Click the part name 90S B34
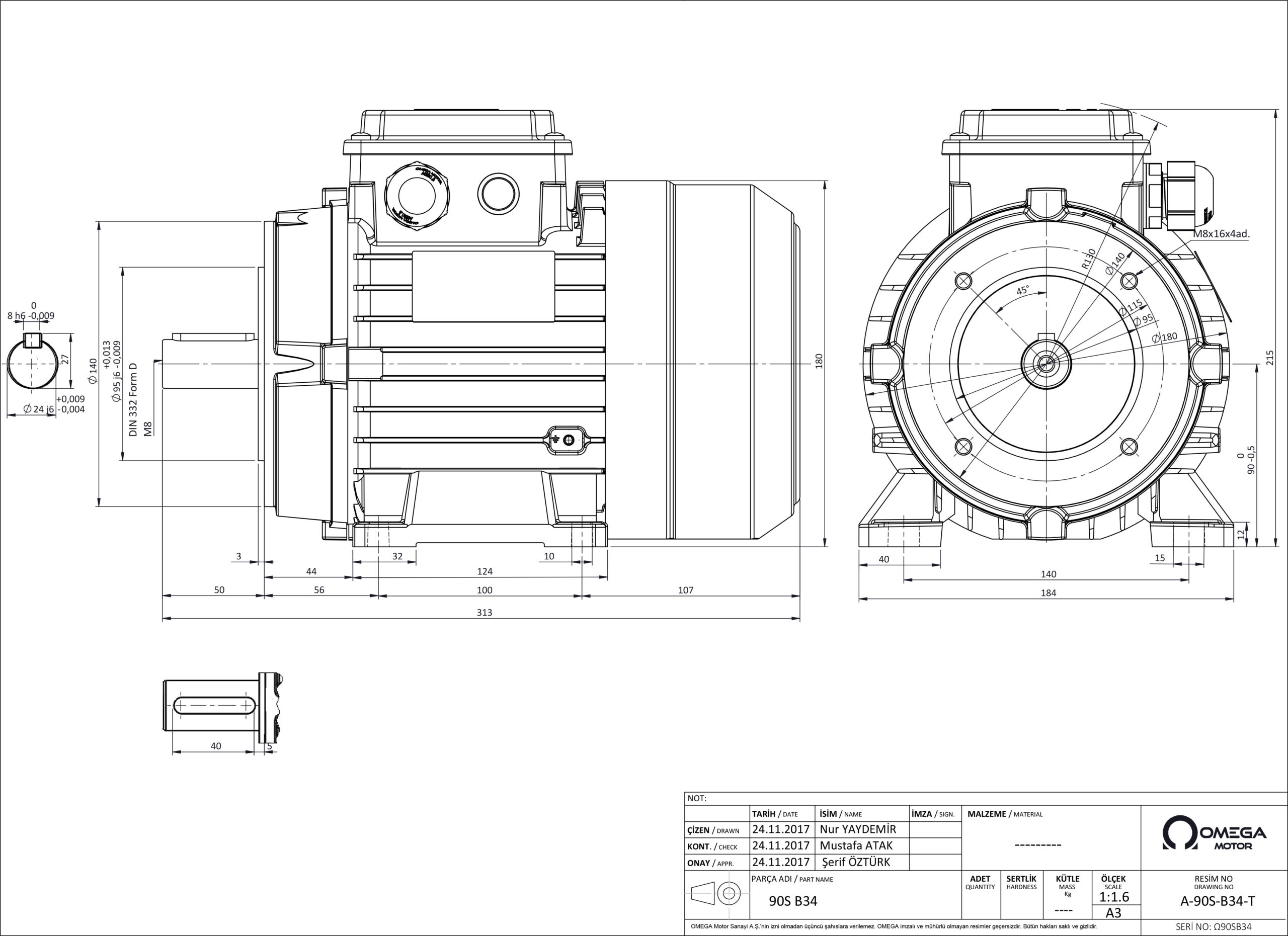Image resolution: width=1288 pixels, height=936 pixels. [793, 901]
